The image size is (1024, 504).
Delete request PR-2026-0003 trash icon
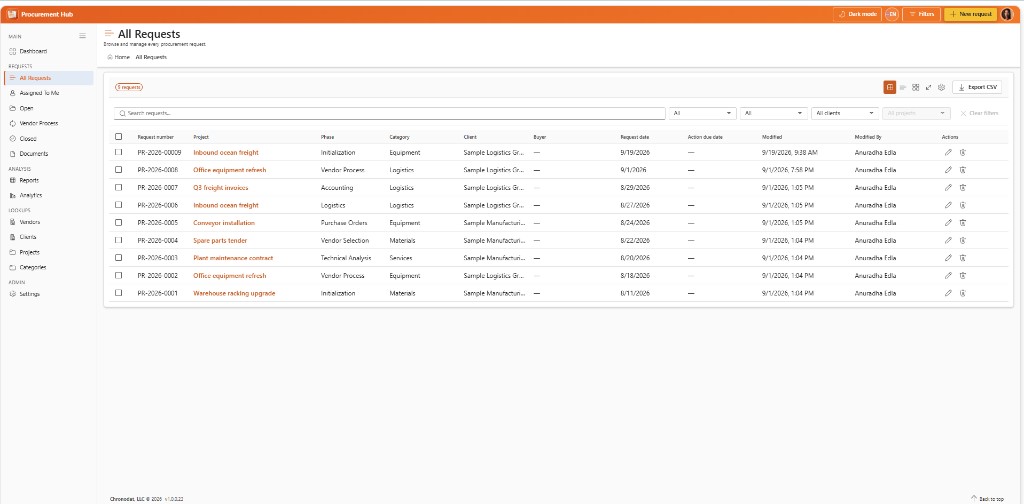(x=963, y=258)
